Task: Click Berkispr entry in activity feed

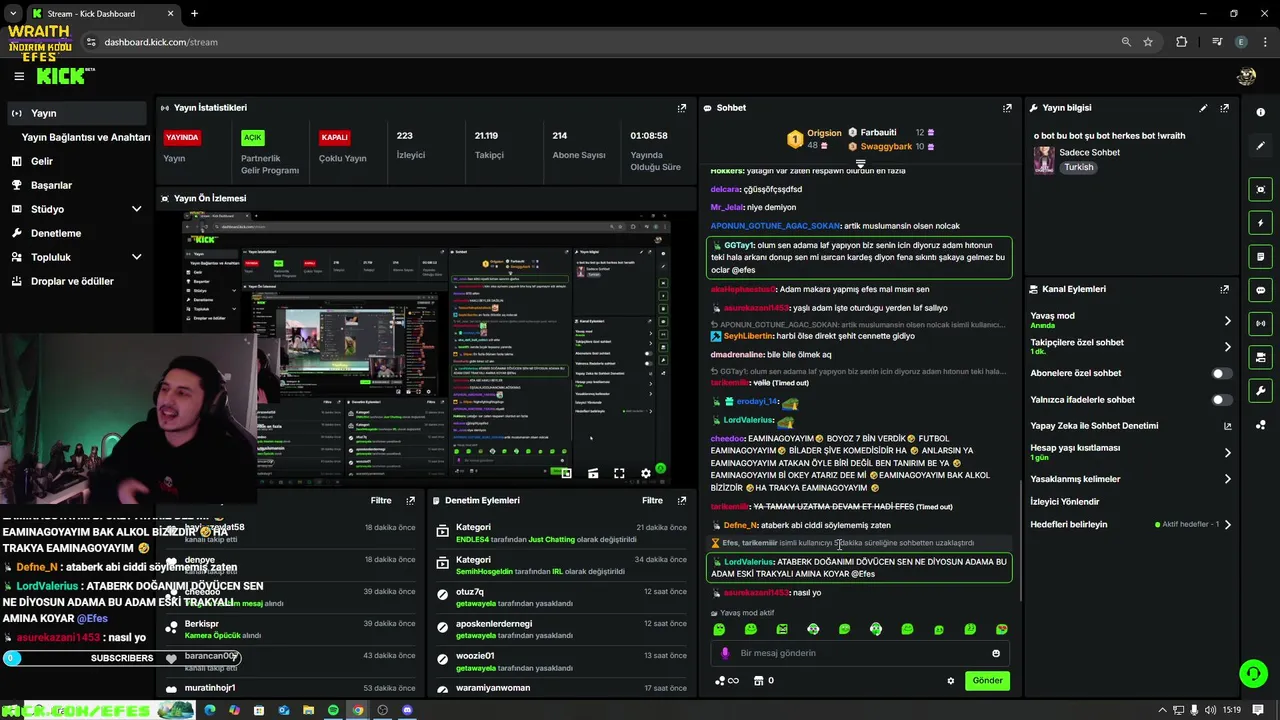Action: point(202,624)
